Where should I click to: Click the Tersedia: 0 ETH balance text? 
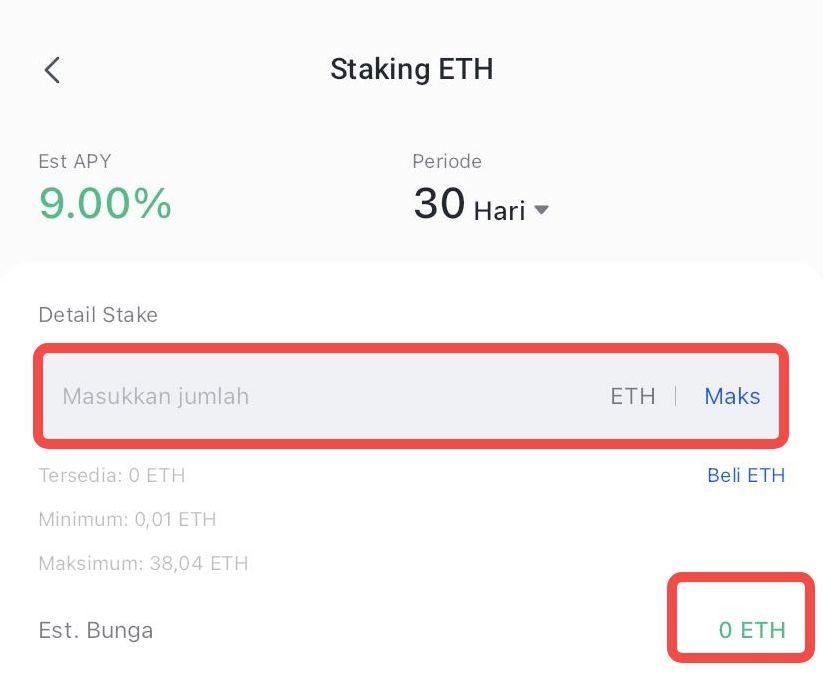coord(112,475)
